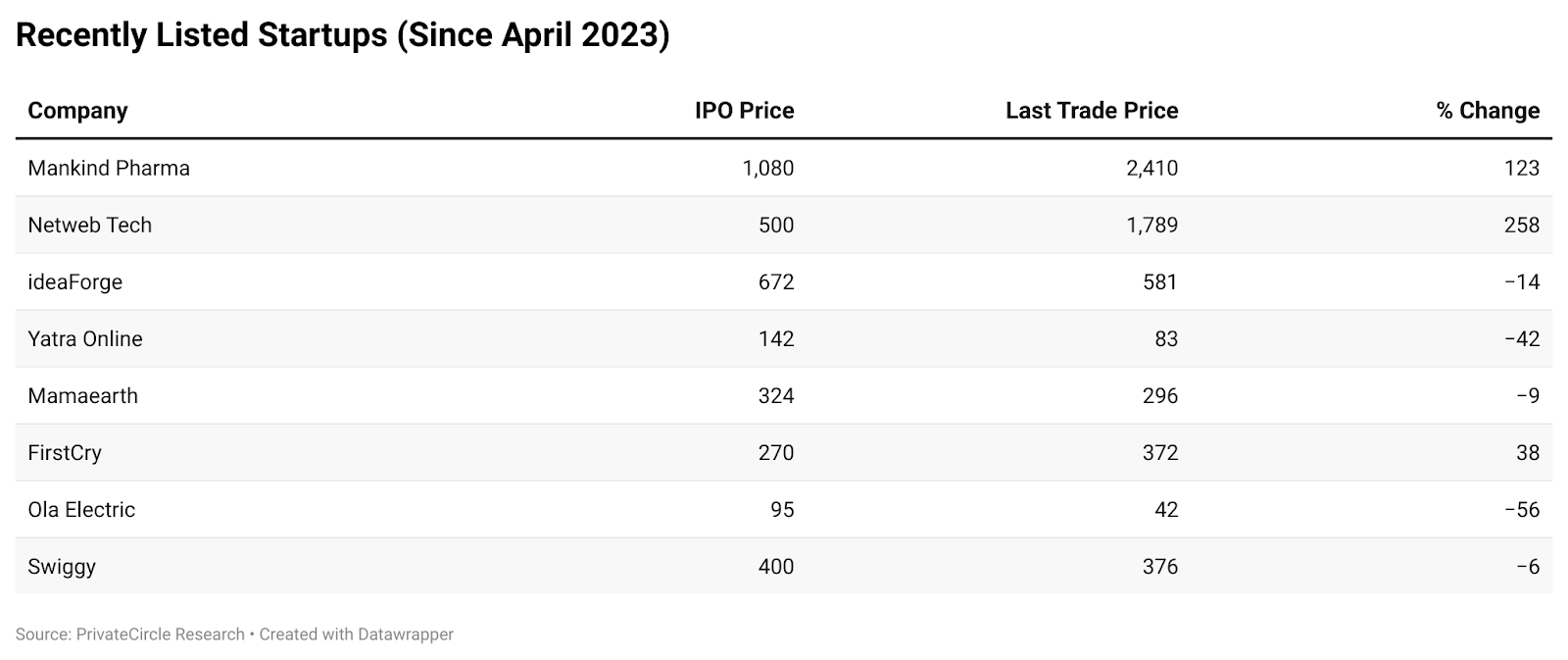Open the Created with Datawrapper link
This screenshot has height=660, width=1568.
(357, 635)
